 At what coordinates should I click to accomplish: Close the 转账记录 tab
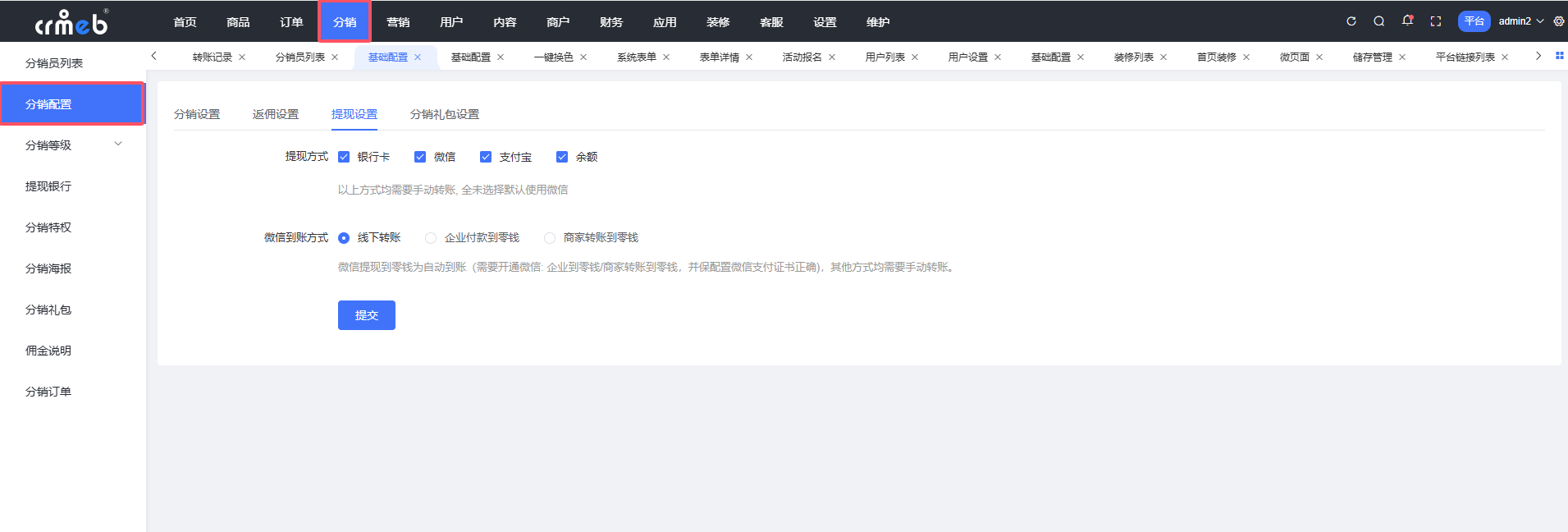pyautogui.click(x=242, y=57)
